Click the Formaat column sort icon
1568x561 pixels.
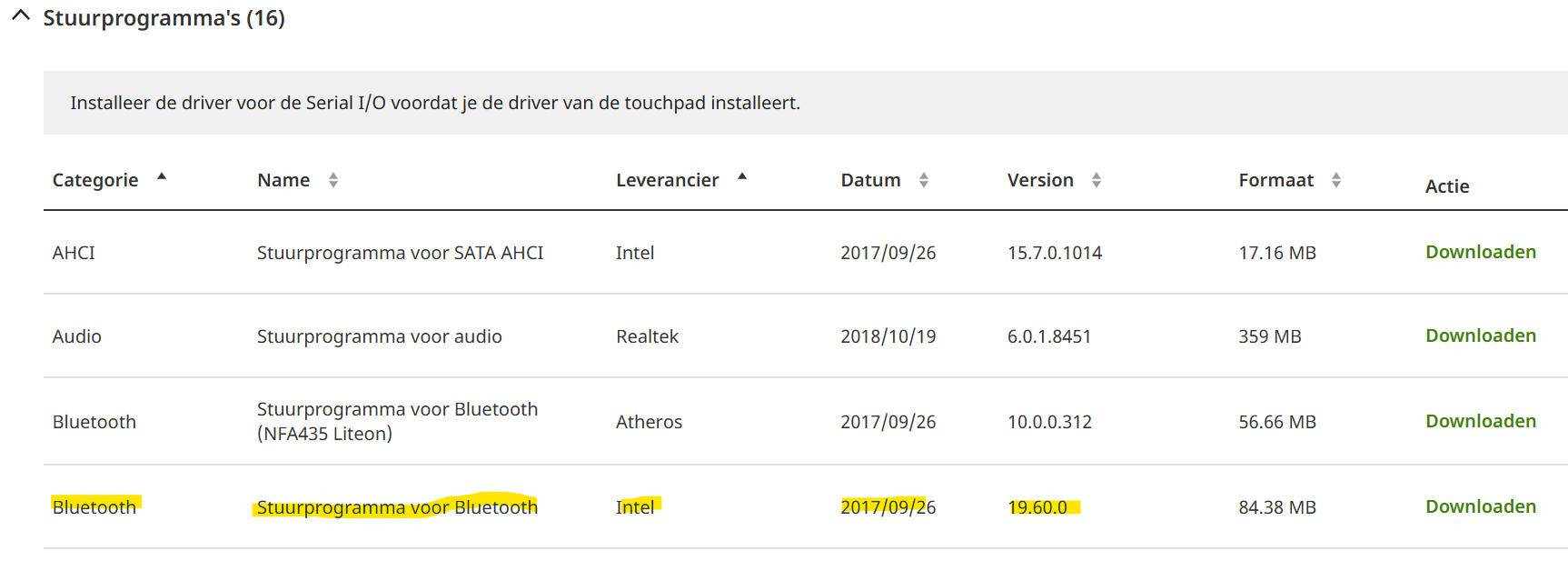[x=1336, y=180]
